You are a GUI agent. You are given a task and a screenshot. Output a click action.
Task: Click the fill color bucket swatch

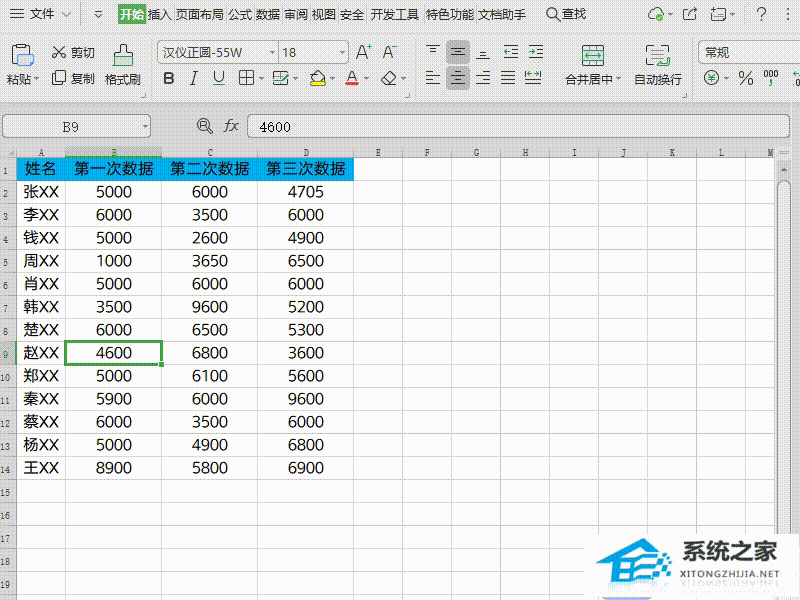[317, 78]
